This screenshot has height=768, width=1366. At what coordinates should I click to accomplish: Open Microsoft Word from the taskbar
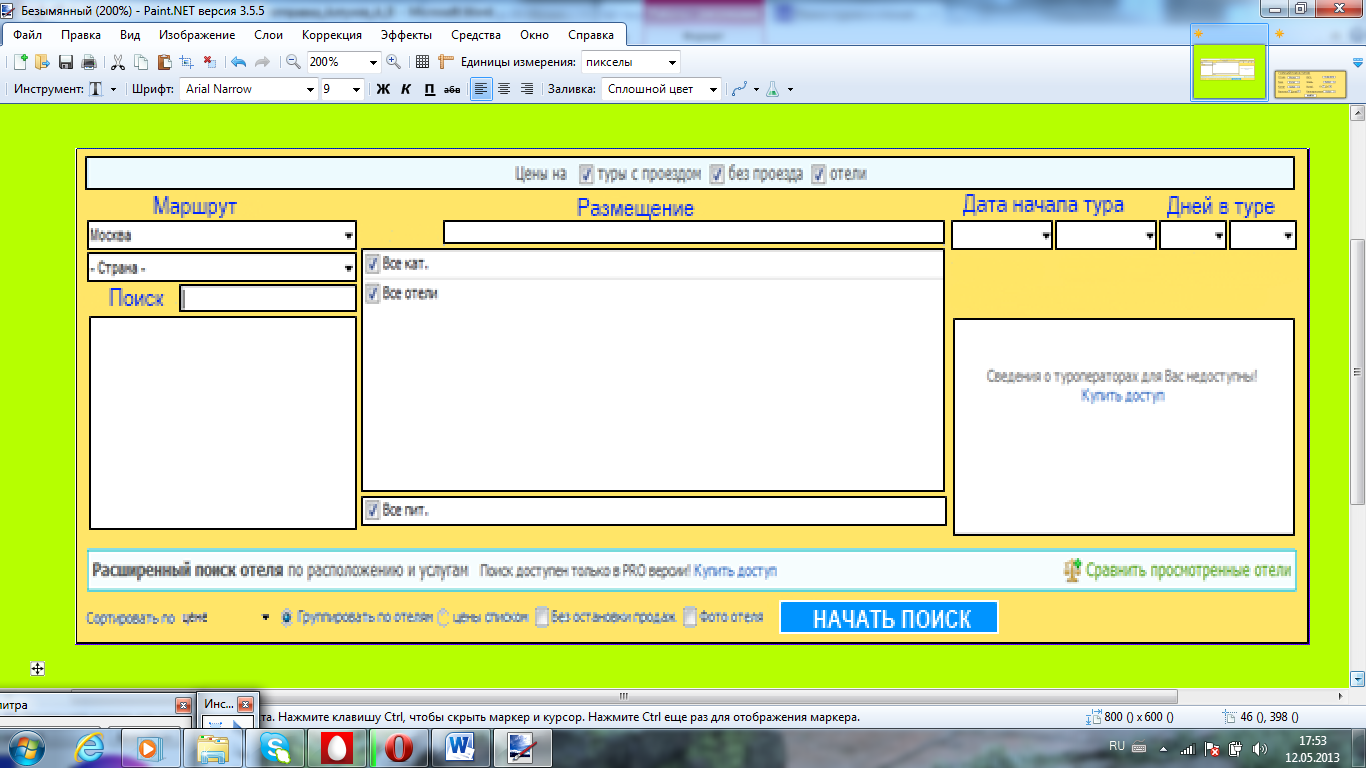pos(459,747)
